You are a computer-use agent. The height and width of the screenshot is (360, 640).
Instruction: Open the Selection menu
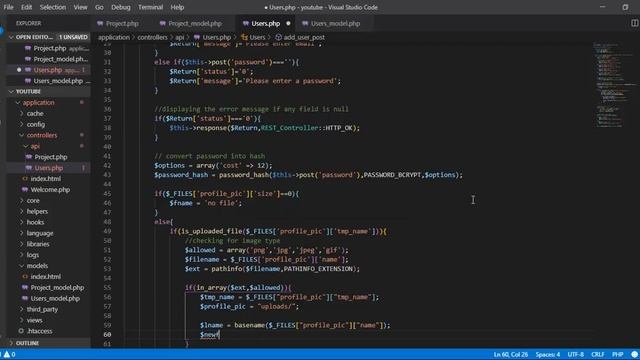(x=53, y=7)
